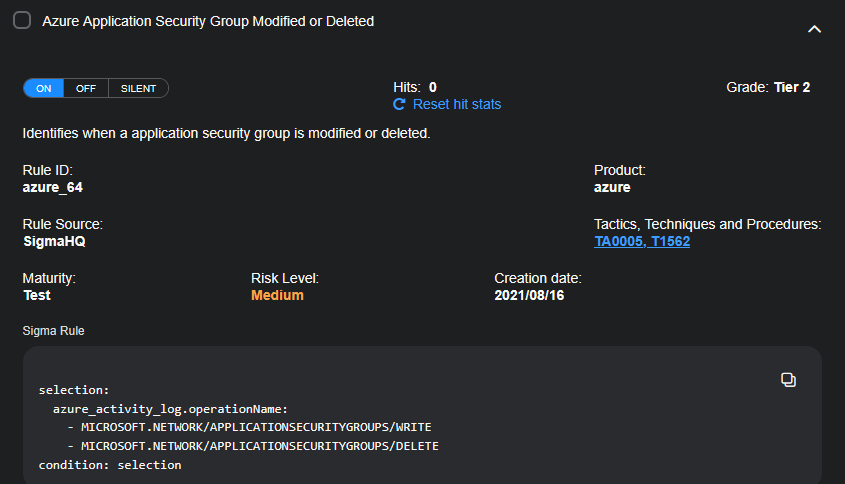Open the Reset hit stats link
Image resolution: width=845 pixels, height=484 pixels.
(457, 104)
